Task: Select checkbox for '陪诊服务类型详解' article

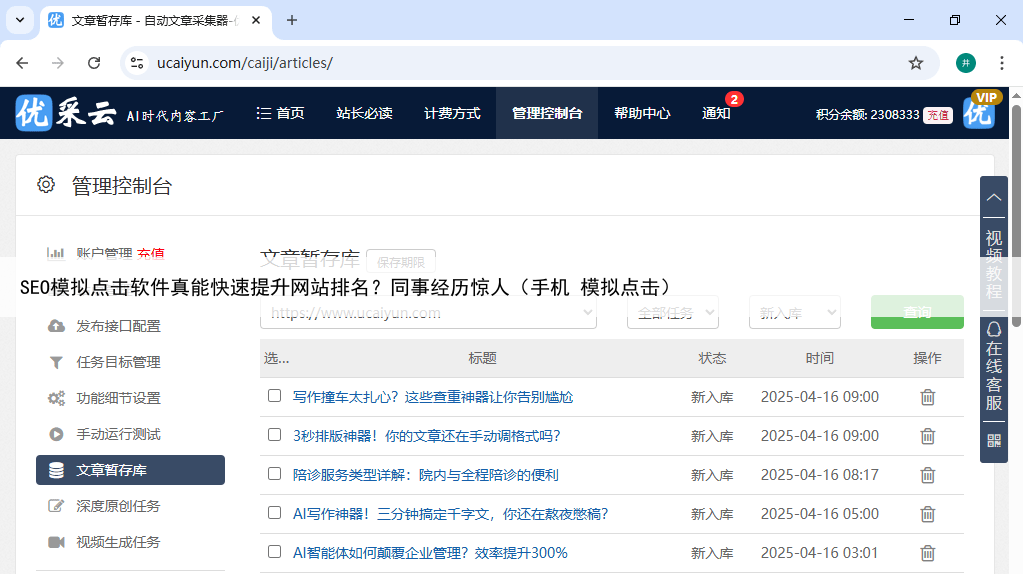Action: coord(275,474)
